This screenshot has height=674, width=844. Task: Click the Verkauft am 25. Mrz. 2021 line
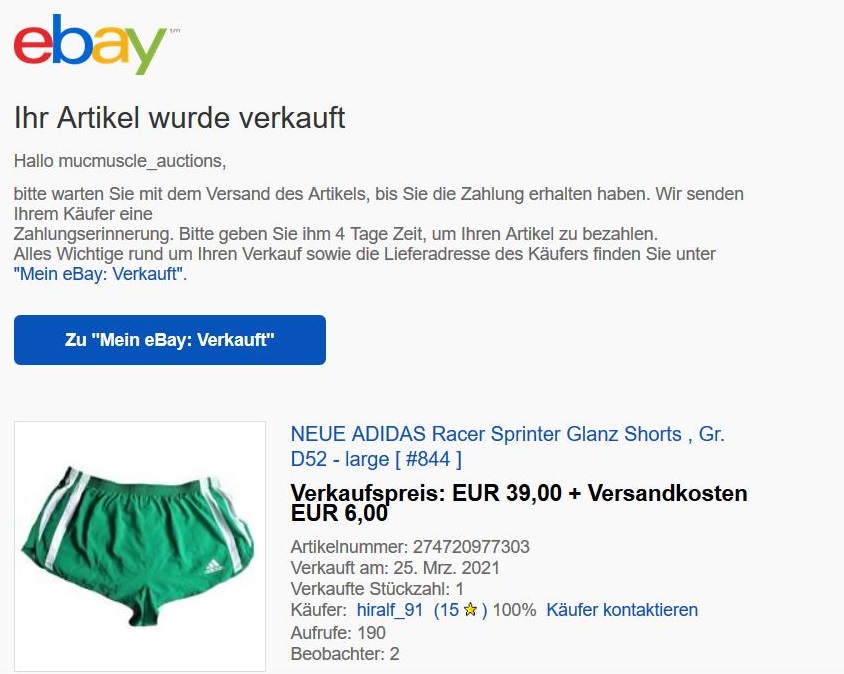tap(395, 568)
